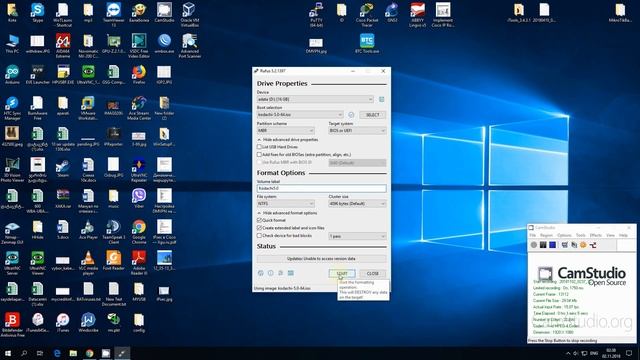Open Rufus settings icon in bottom row
Viewport: 640px width, 360px height.
281,273
